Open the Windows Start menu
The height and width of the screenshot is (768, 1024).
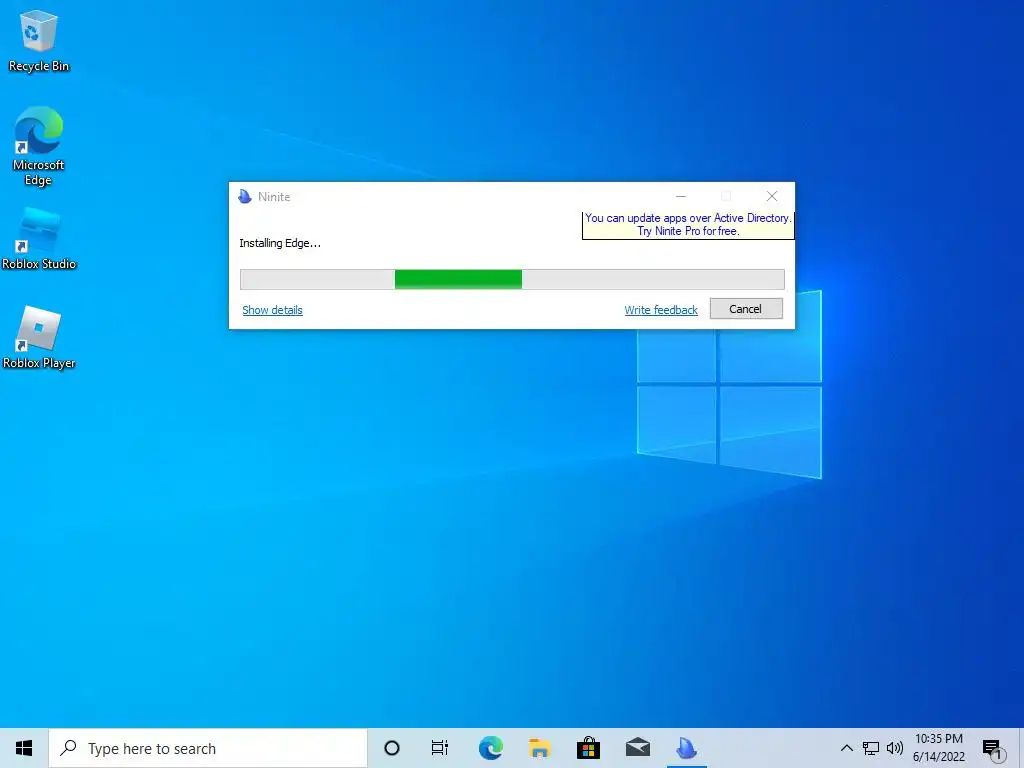tap(24, 748)
